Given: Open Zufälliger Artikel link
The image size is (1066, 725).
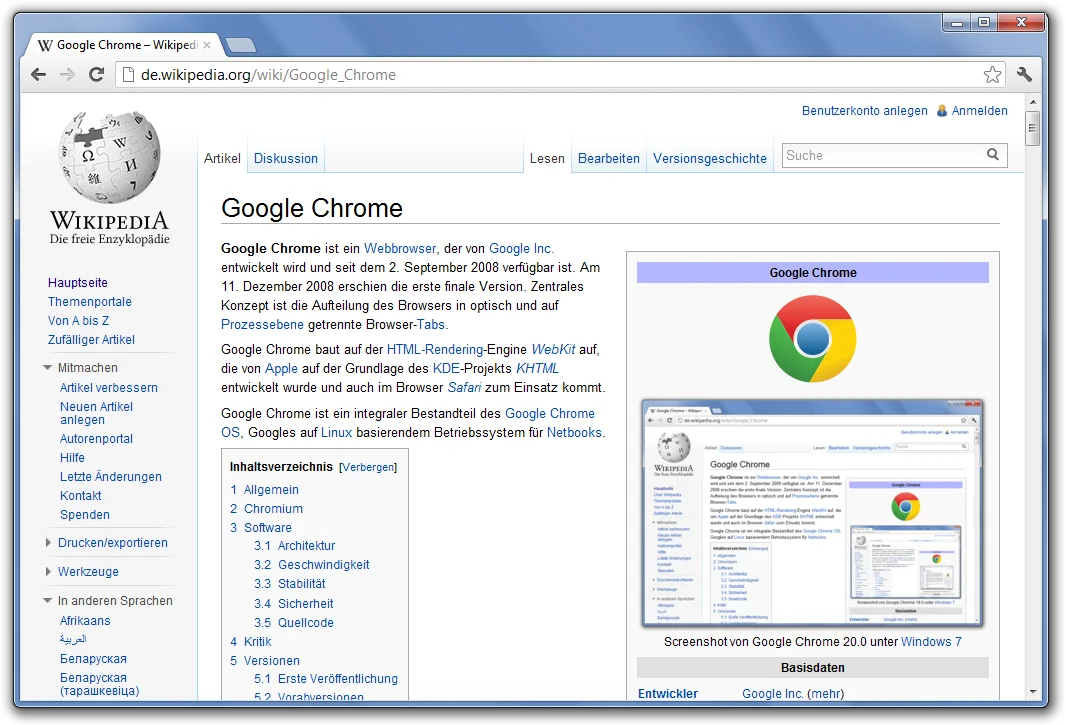Looking at the screenshot, I should [x=91, y=339].
